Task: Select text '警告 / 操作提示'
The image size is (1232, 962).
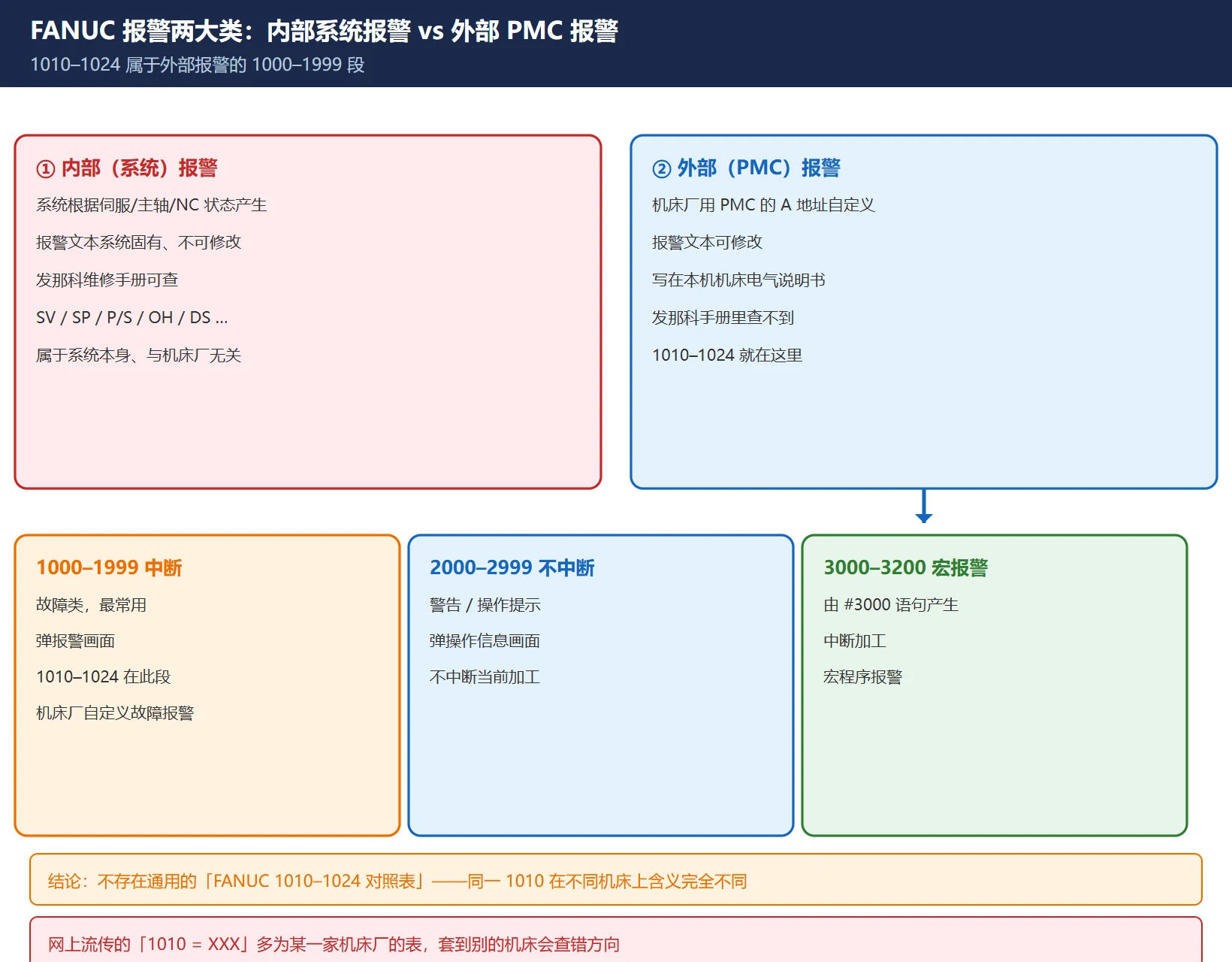Action: tap(485, 605)
